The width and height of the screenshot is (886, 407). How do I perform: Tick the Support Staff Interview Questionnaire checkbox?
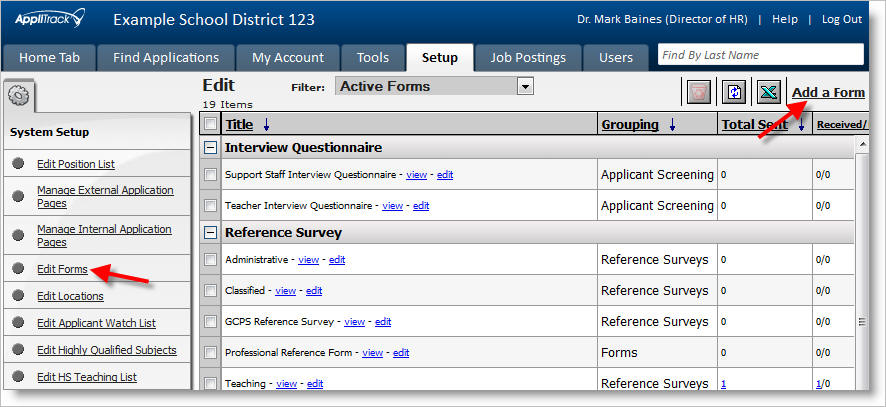[x=210, y=175]
